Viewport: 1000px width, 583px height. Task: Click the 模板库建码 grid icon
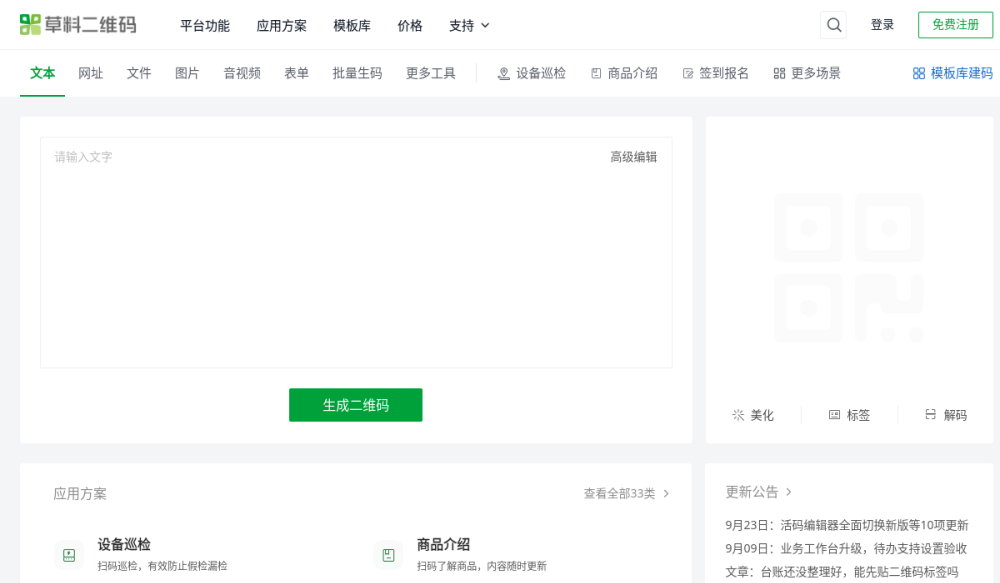(x=918, y=73)
